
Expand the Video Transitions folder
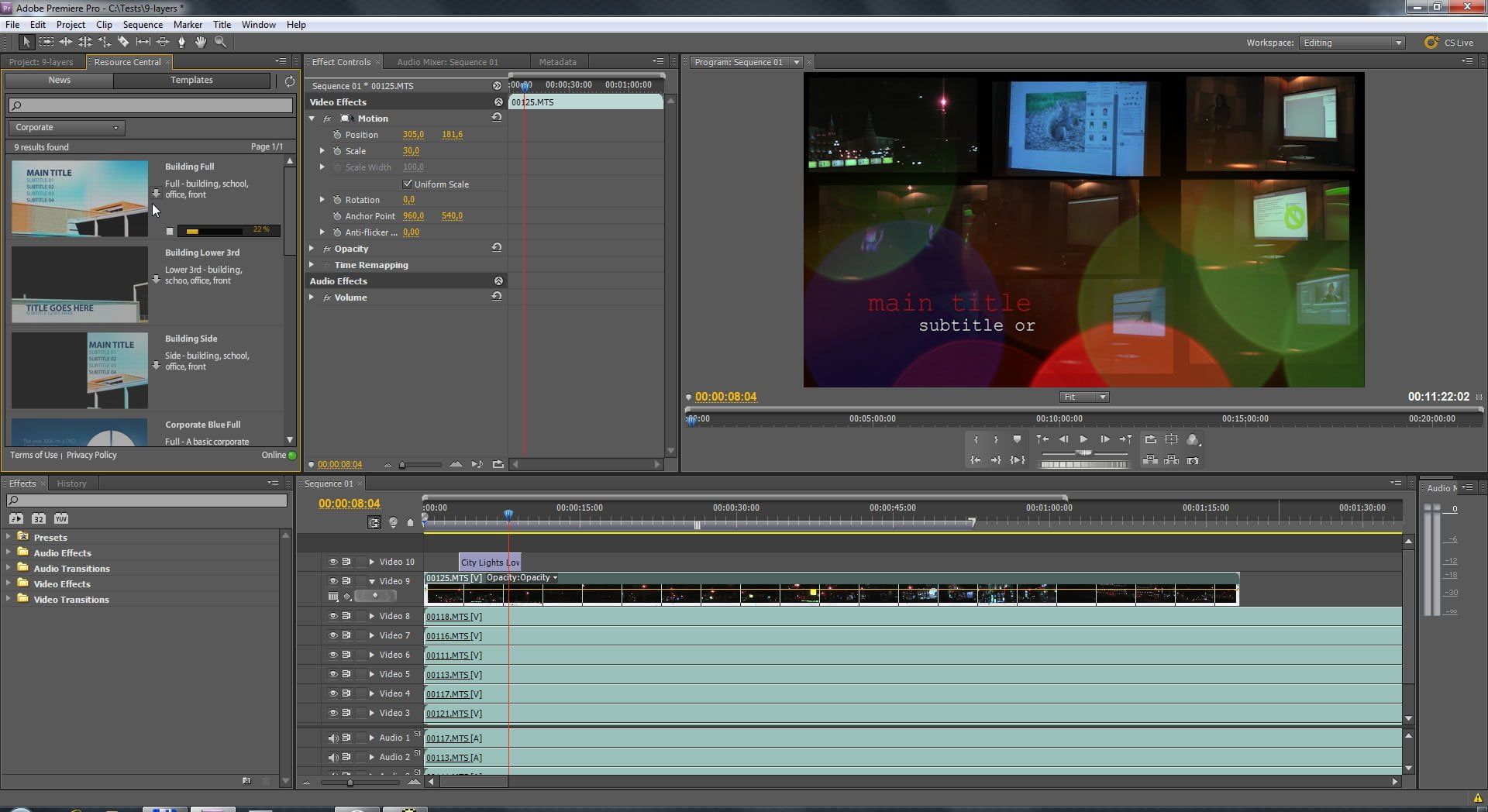9,599
